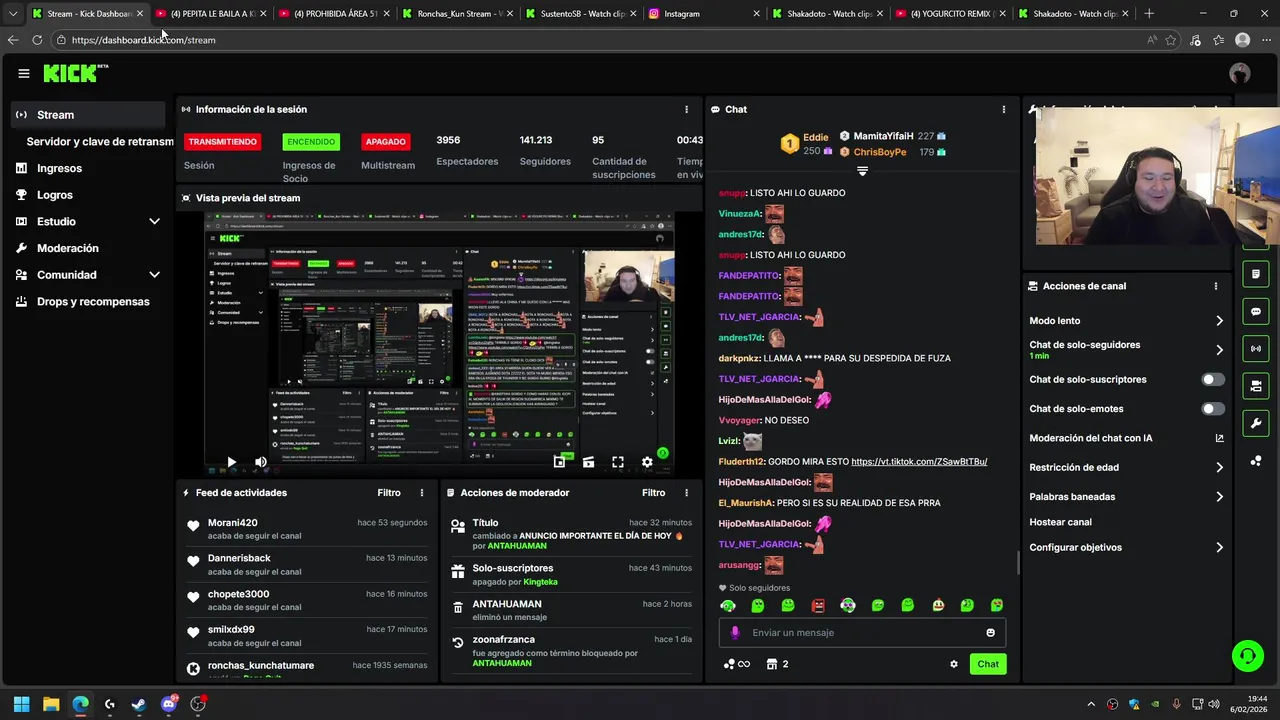
Task: Open the Palabras baneadas chevron
Action: tap(1219, 497)
